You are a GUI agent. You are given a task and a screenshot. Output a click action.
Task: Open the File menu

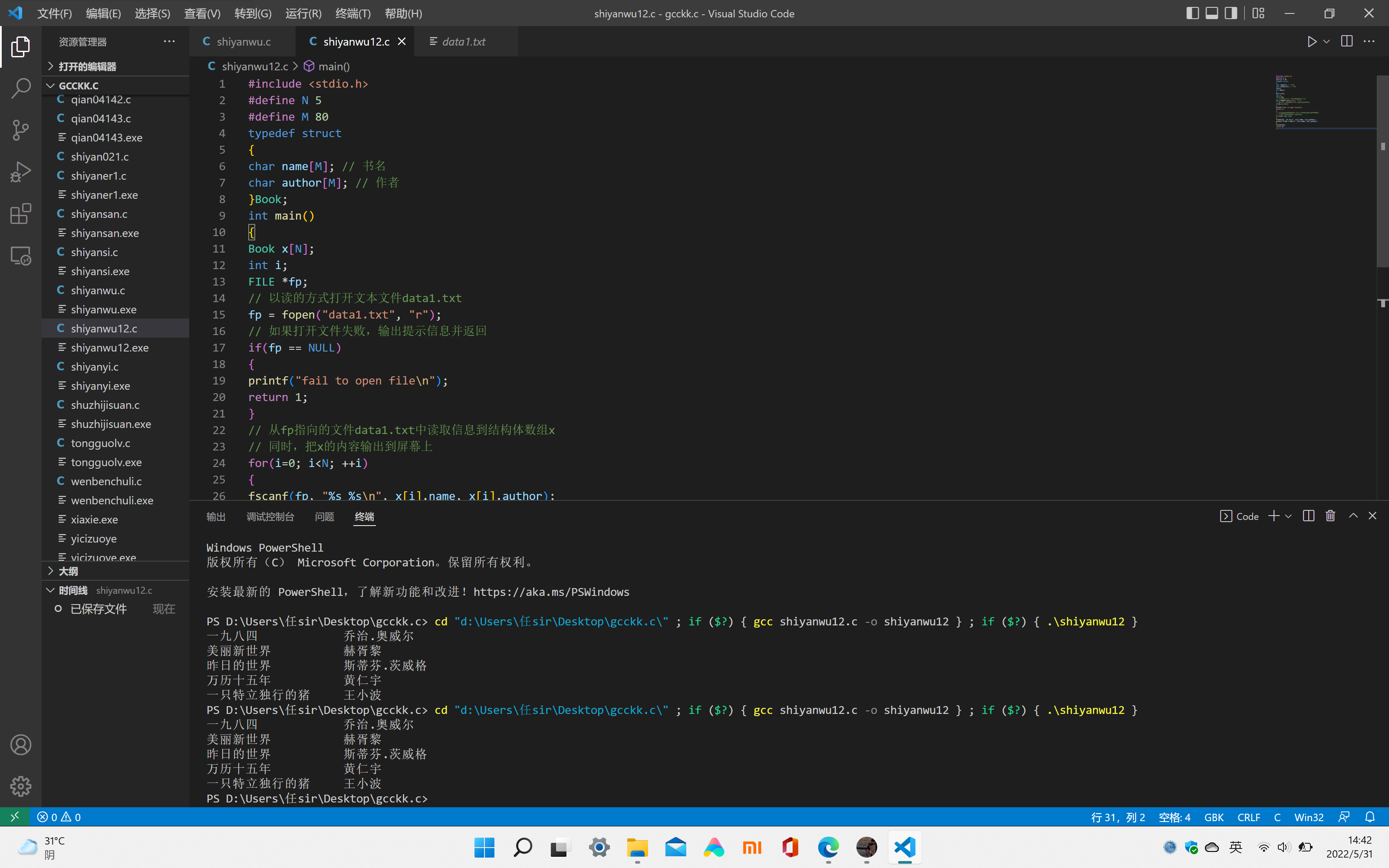55,13
